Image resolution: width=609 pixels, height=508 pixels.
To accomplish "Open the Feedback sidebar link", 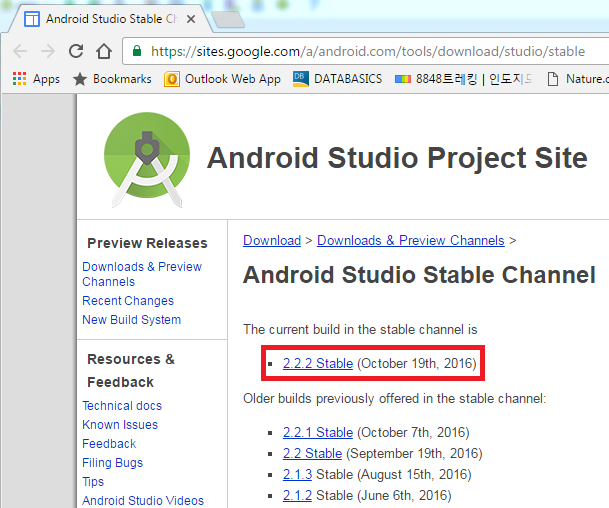I will click(109, 444).
